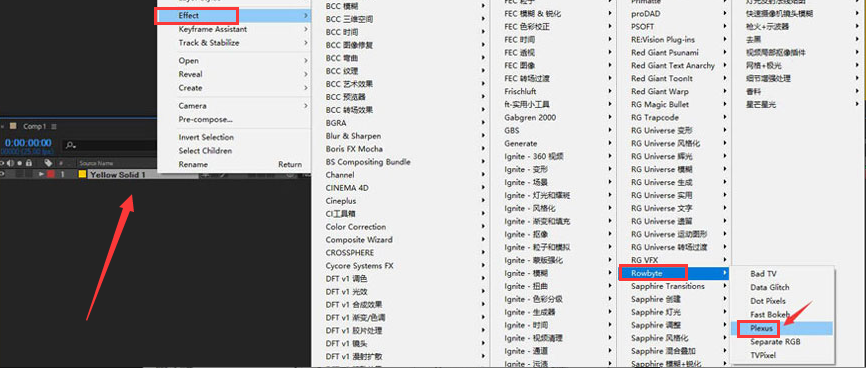Open the Create submenu
The width and height of the screenshot is (866, 368).
pyautogui.click(x=234, y=88)
